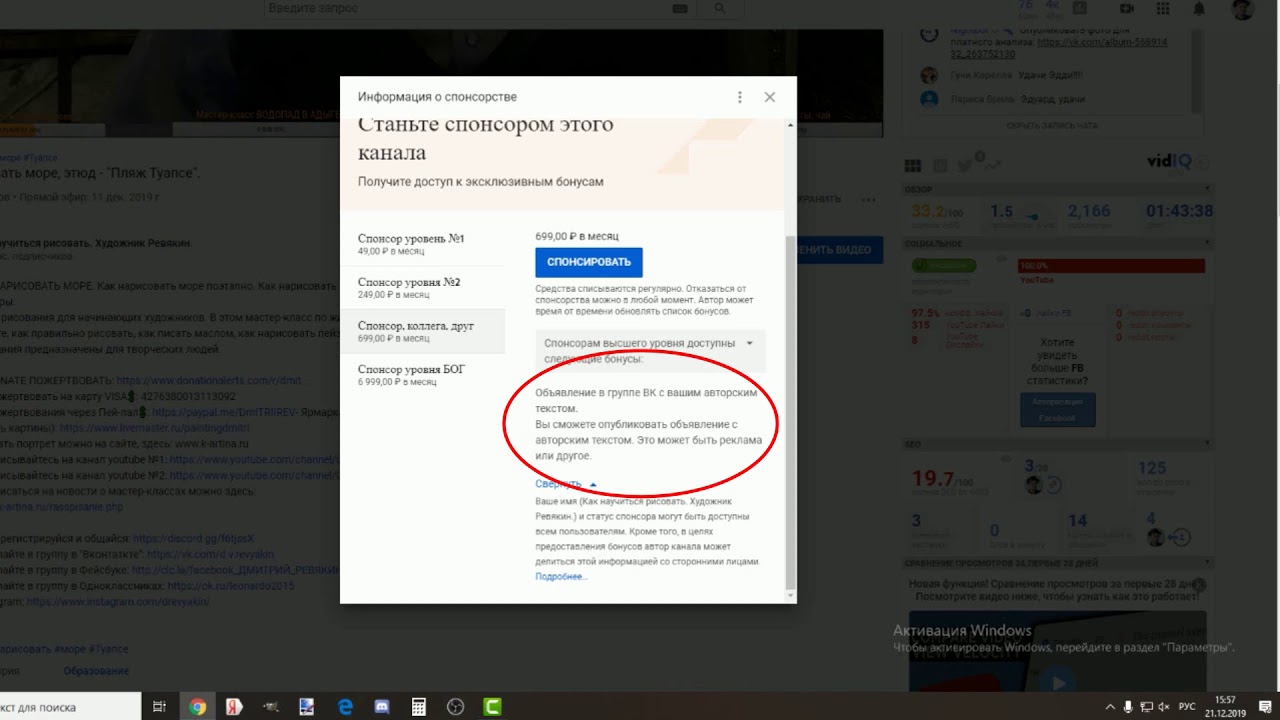This screenshot has width=1280, height=720.
Task: Open Calculator from the taskbar
Action: [x=419, y=707]
